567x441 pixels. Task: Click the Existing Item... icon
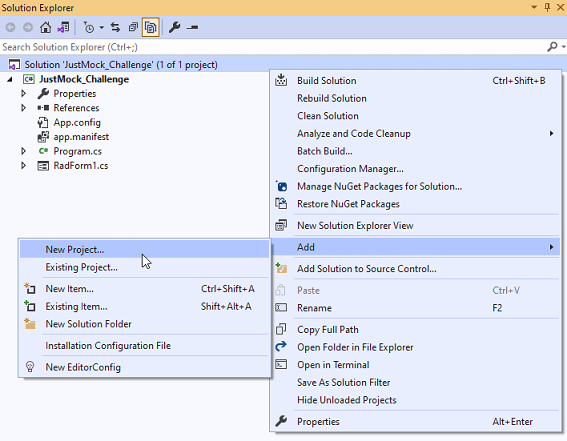(30, 307)
